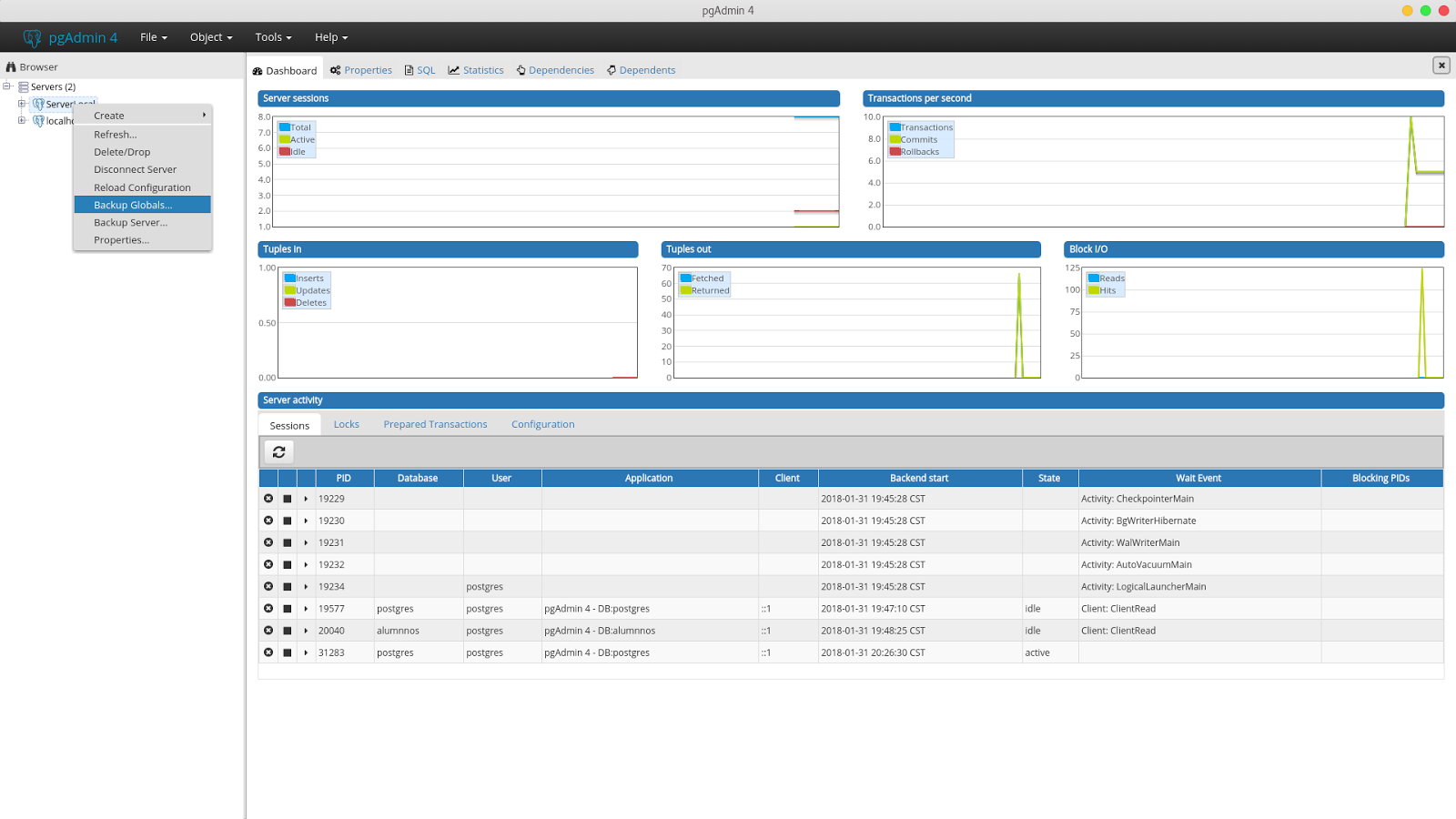Viewport: 1456px width, 819px height.
Task: Select Delete/Drop in the context menu
Action: [x=143, y=152]
